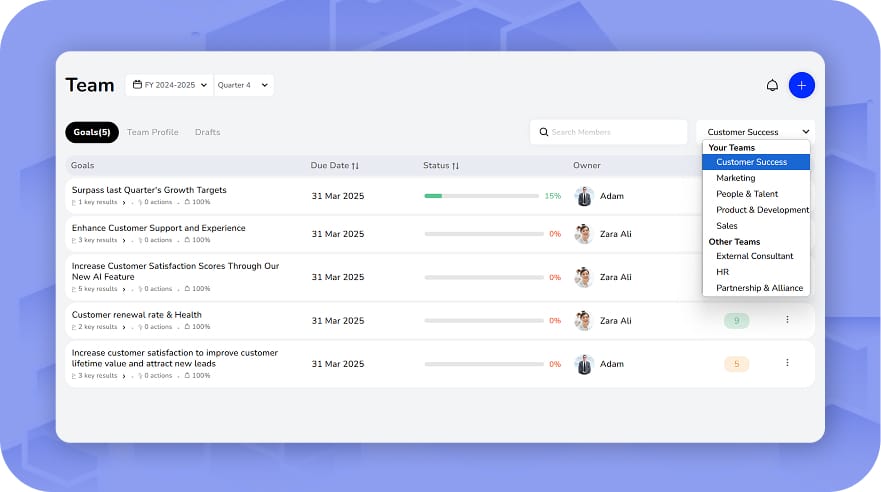881x492 pixels.
Task: Click Adam's avatar in first goal row
Action: pyautogui.click(x=584, y=196)
